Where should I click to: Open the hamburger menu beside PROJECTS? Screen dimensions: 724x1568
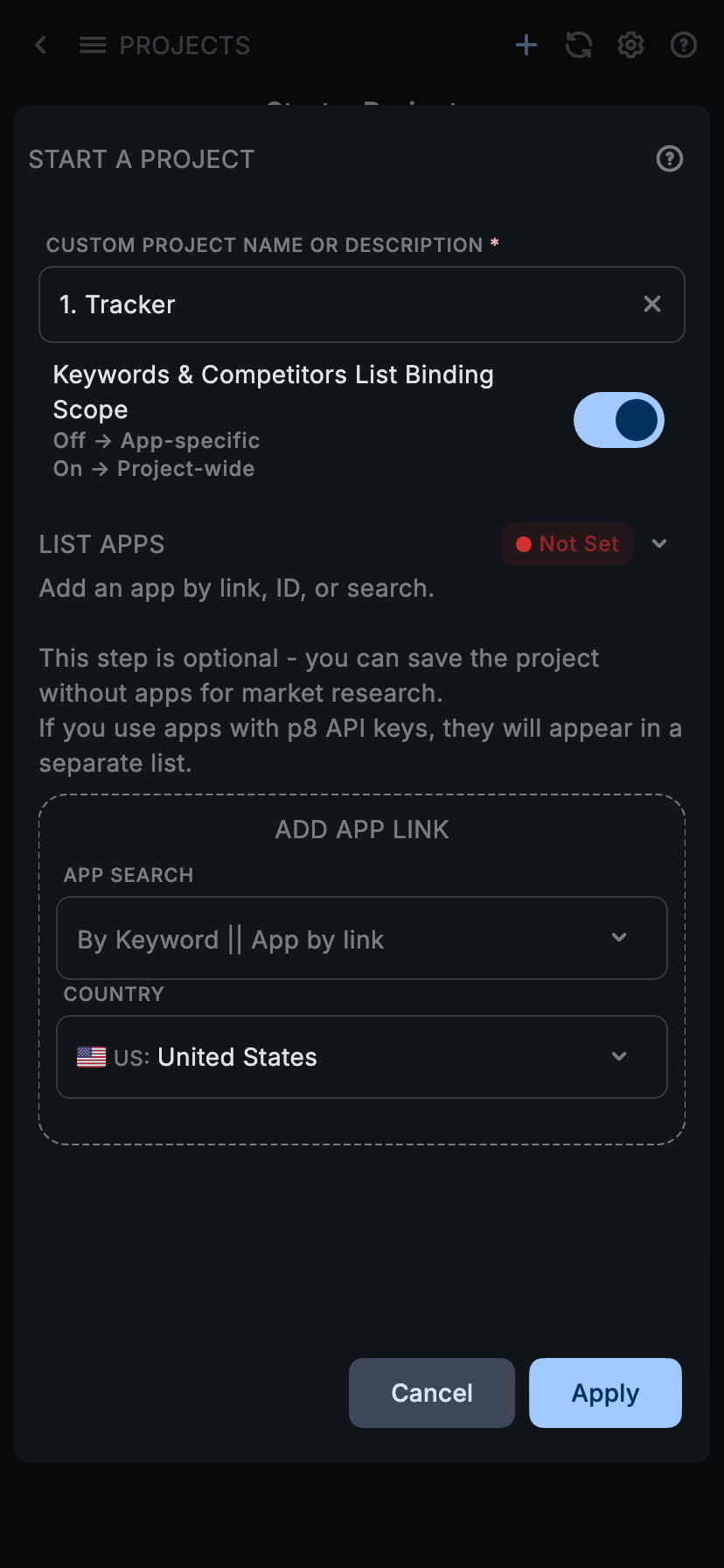click(92, 45)
